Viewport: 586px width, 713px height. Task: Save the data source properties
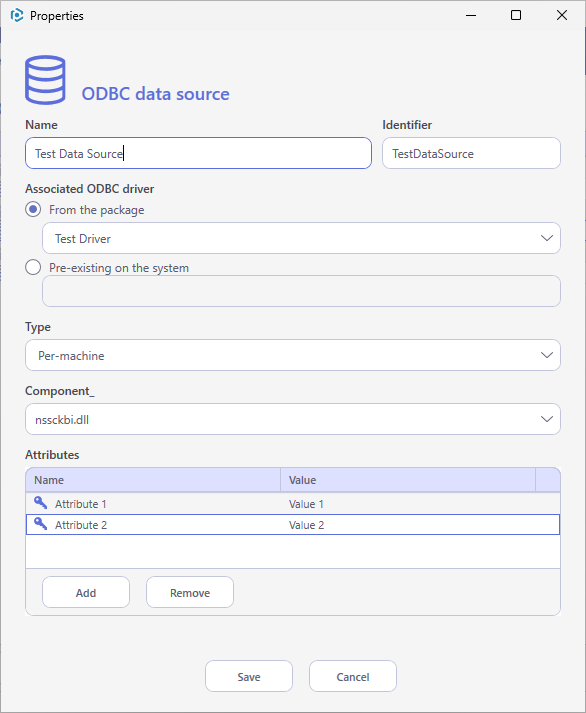(x=249, y=677)
